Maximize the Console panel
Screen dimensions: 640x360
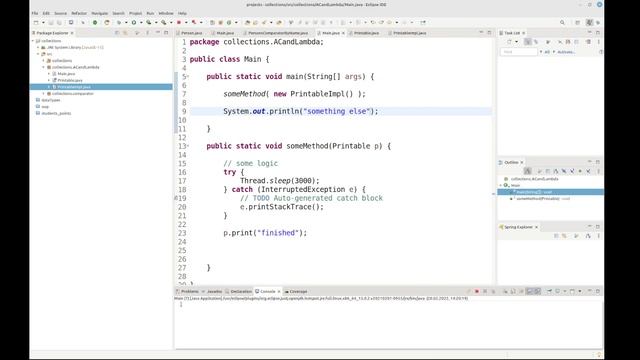click(598, 291)
